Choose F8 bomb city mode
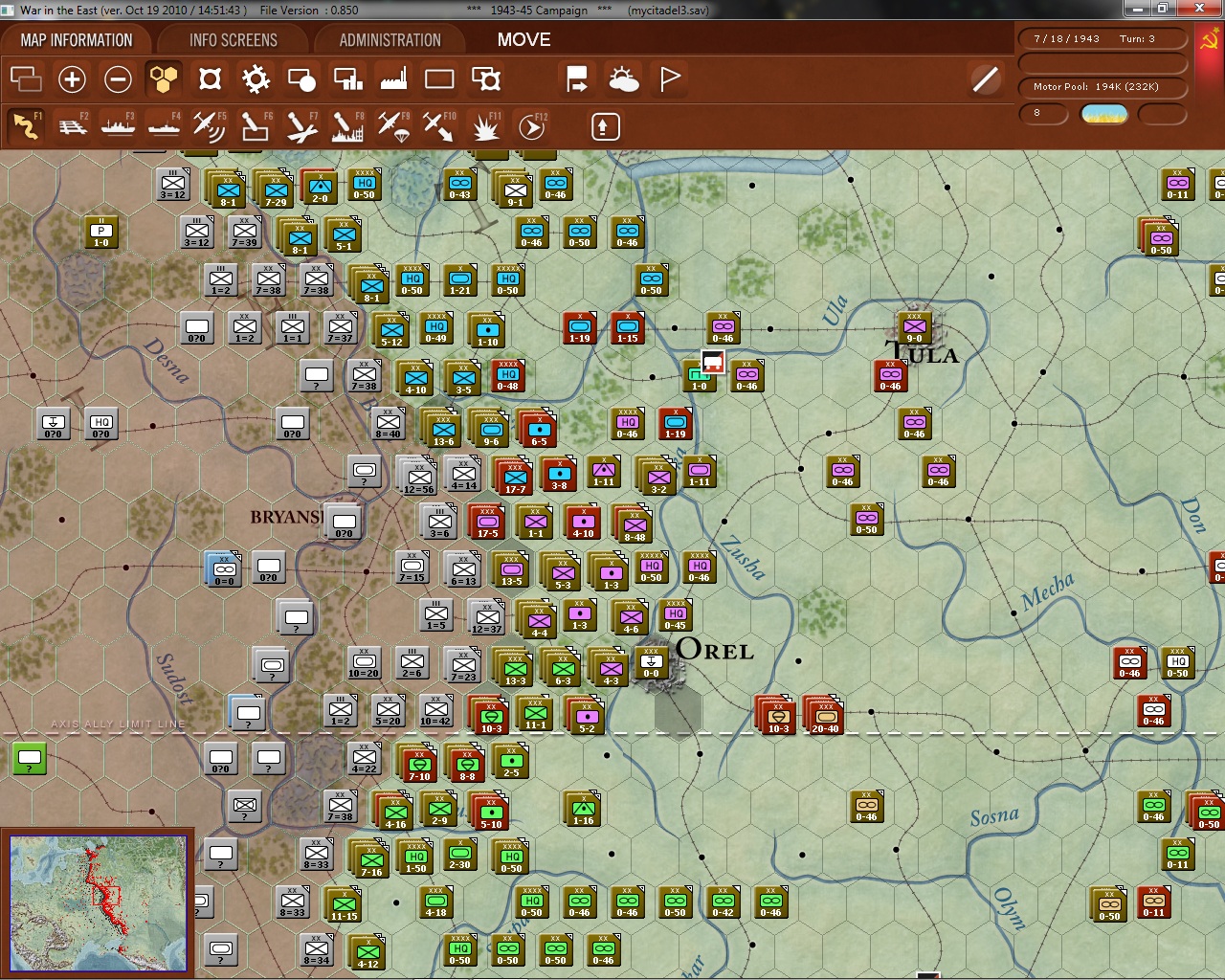Screen dimensions: 1225x980 347,126
